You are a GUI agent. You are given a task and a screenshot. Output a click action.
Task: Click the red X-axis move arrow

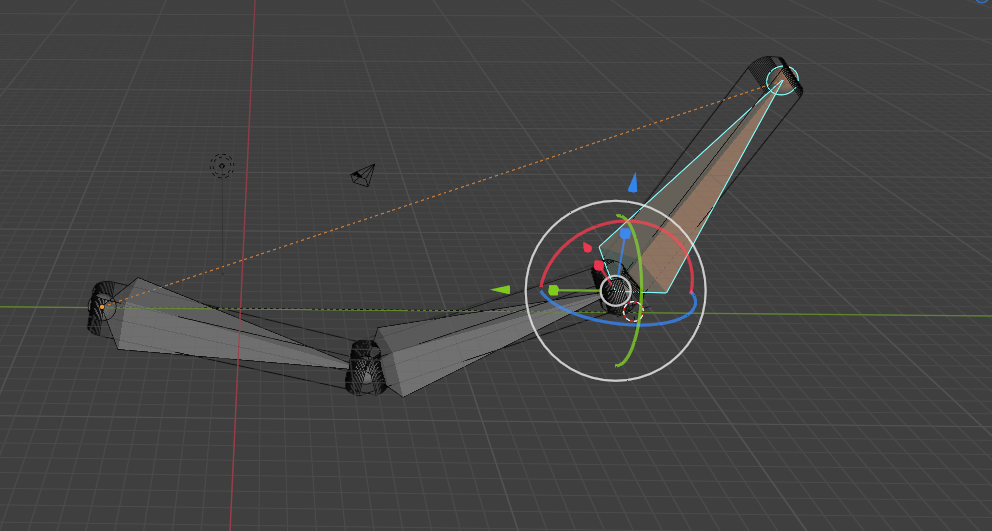pyautogui.click(x=588, y=246)
